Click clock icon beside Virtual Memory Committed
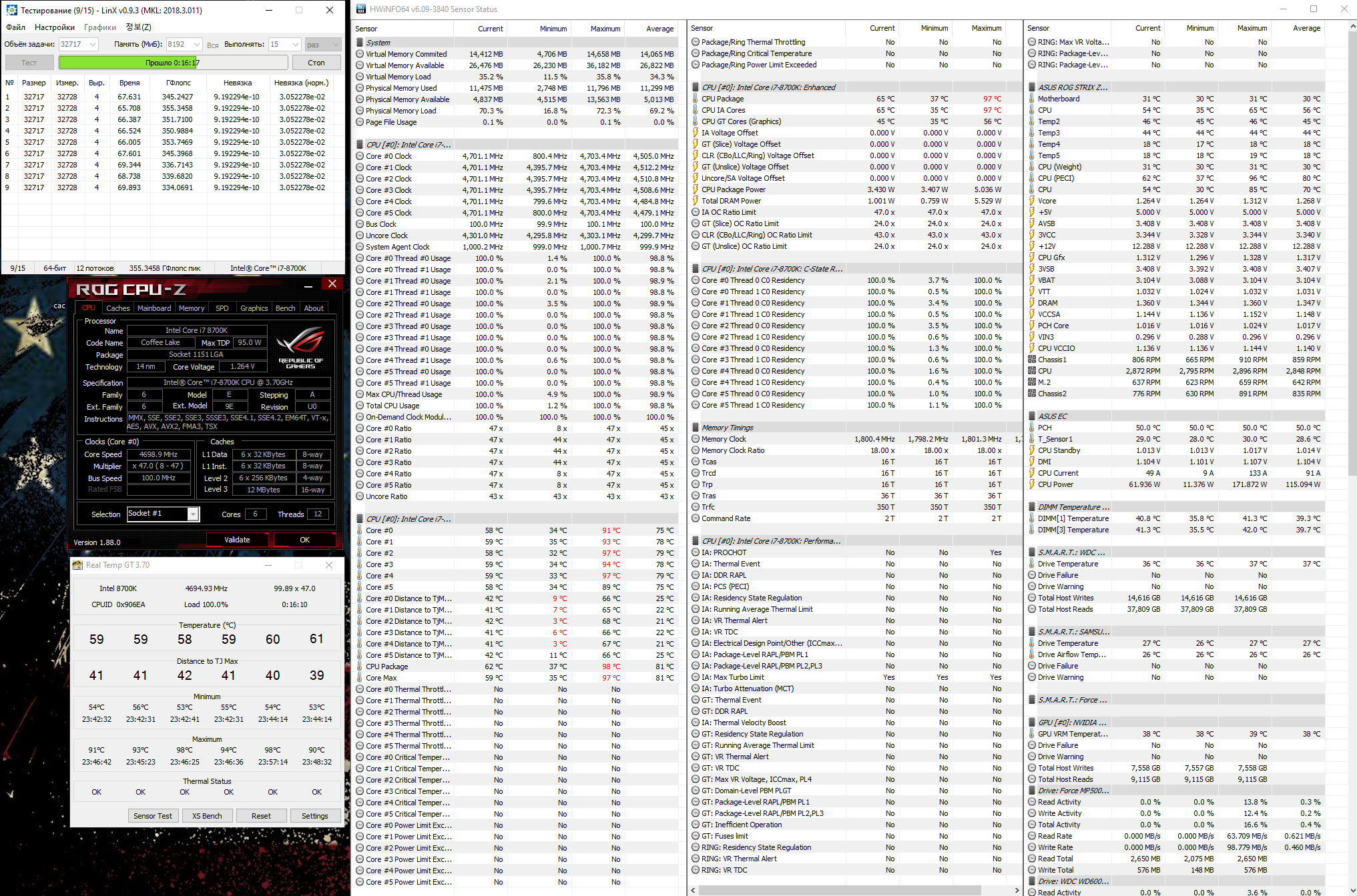The height and width of the screenshot is (896, 1357). pos(360,54)
